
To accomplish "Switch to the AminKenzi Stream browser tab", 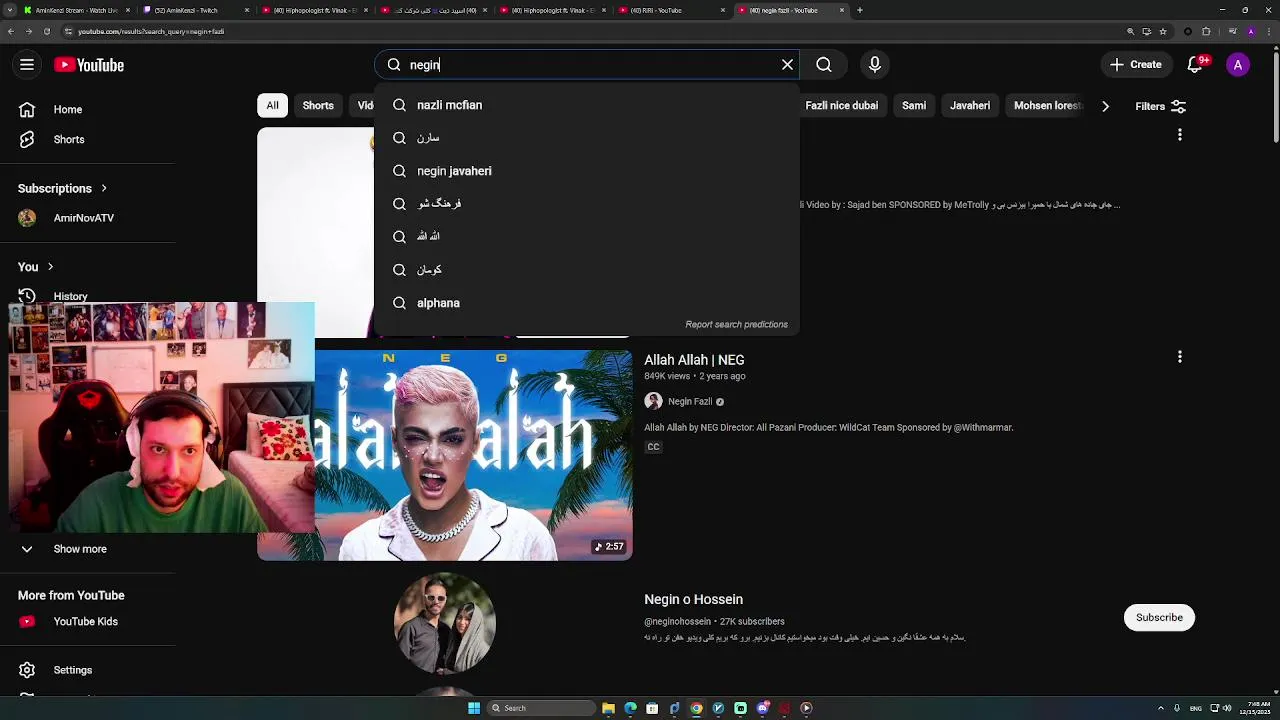I will [x=75, y=10].
